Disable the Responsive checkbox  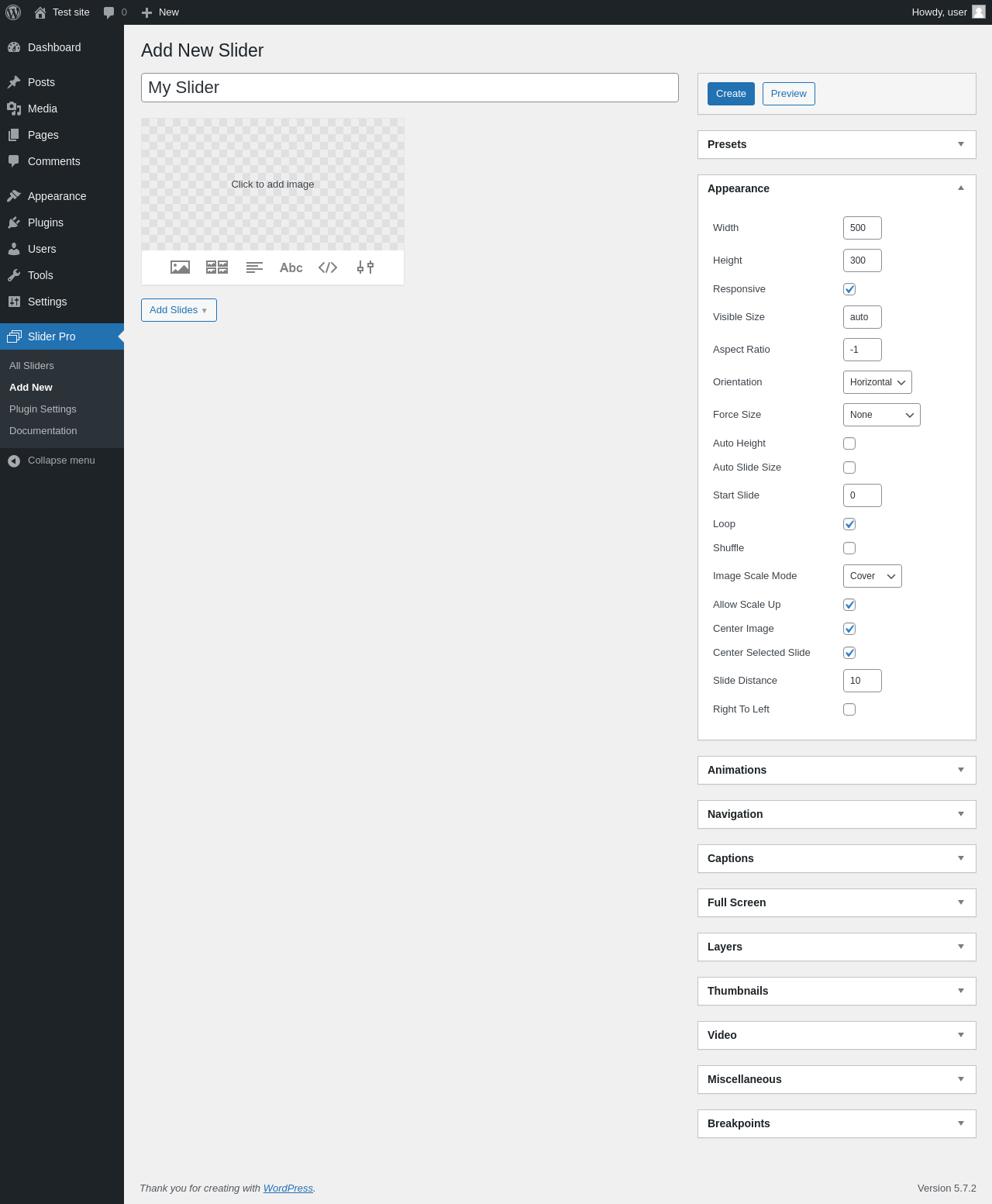pyautogui.click(x=849, y=289)
